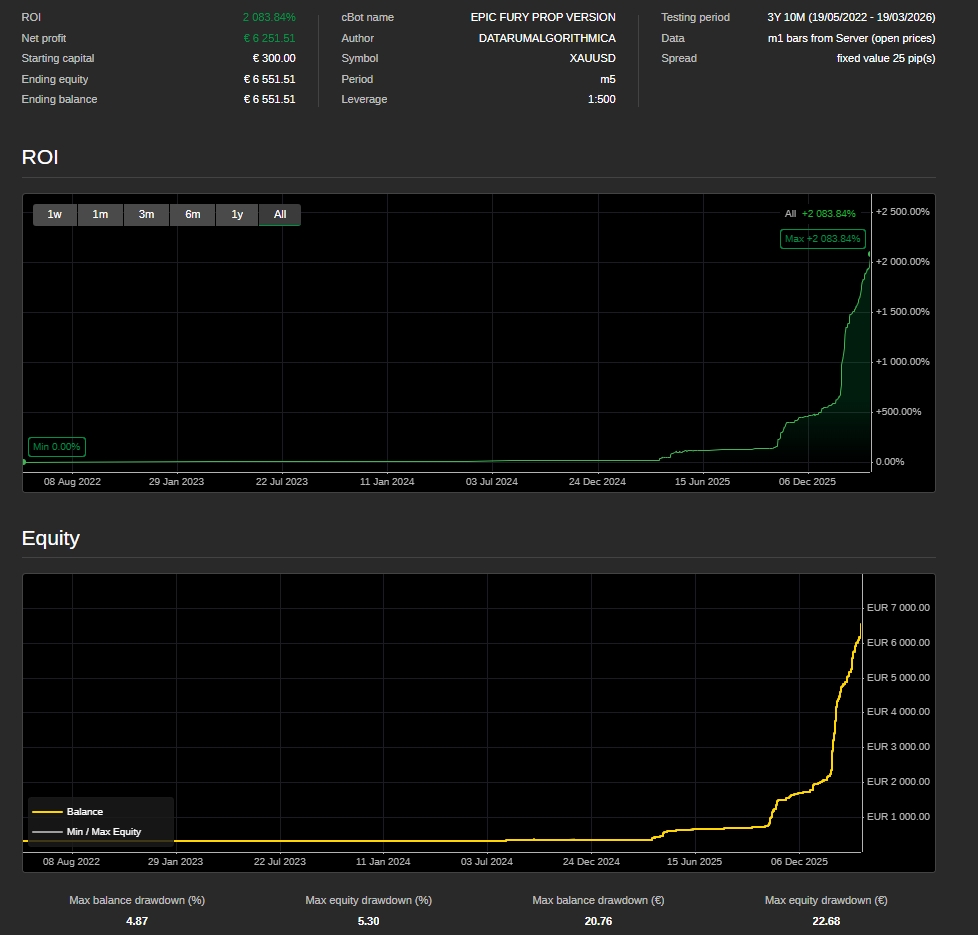The width and height of the screenshot is (978, 935).
Task: Click the green start dot on ROI chart
Action: coord(24,462)
